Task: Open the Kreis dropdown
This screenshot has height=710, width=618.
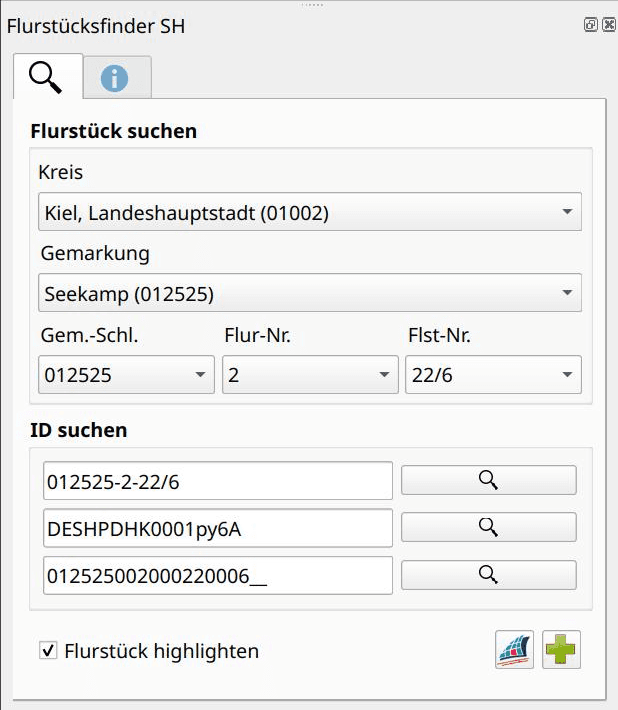Action: pyautogui.click(x=309, y=212)
